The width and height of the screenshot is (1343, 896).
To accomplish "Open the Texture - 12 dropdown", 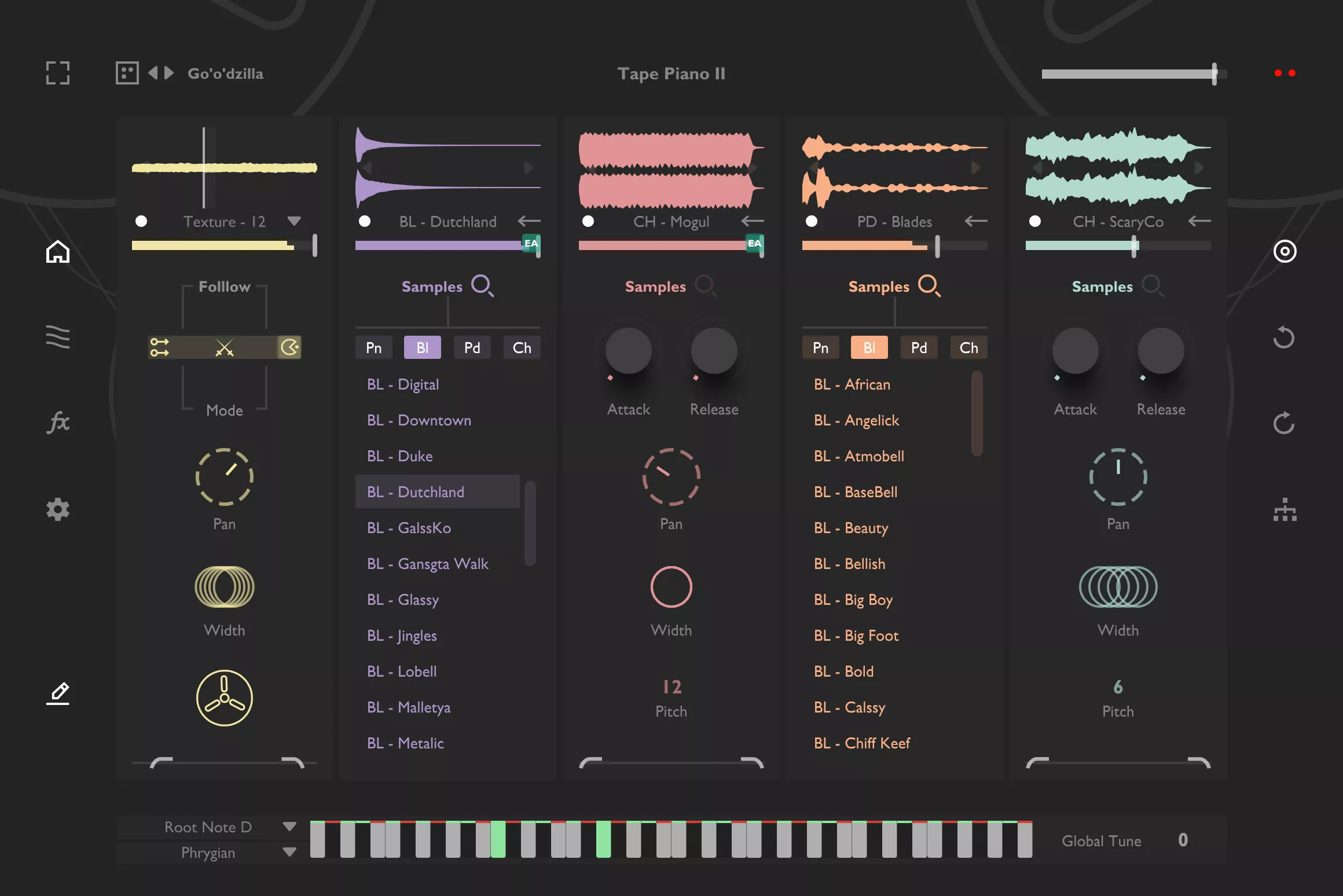I will click(x=294, y=221).
